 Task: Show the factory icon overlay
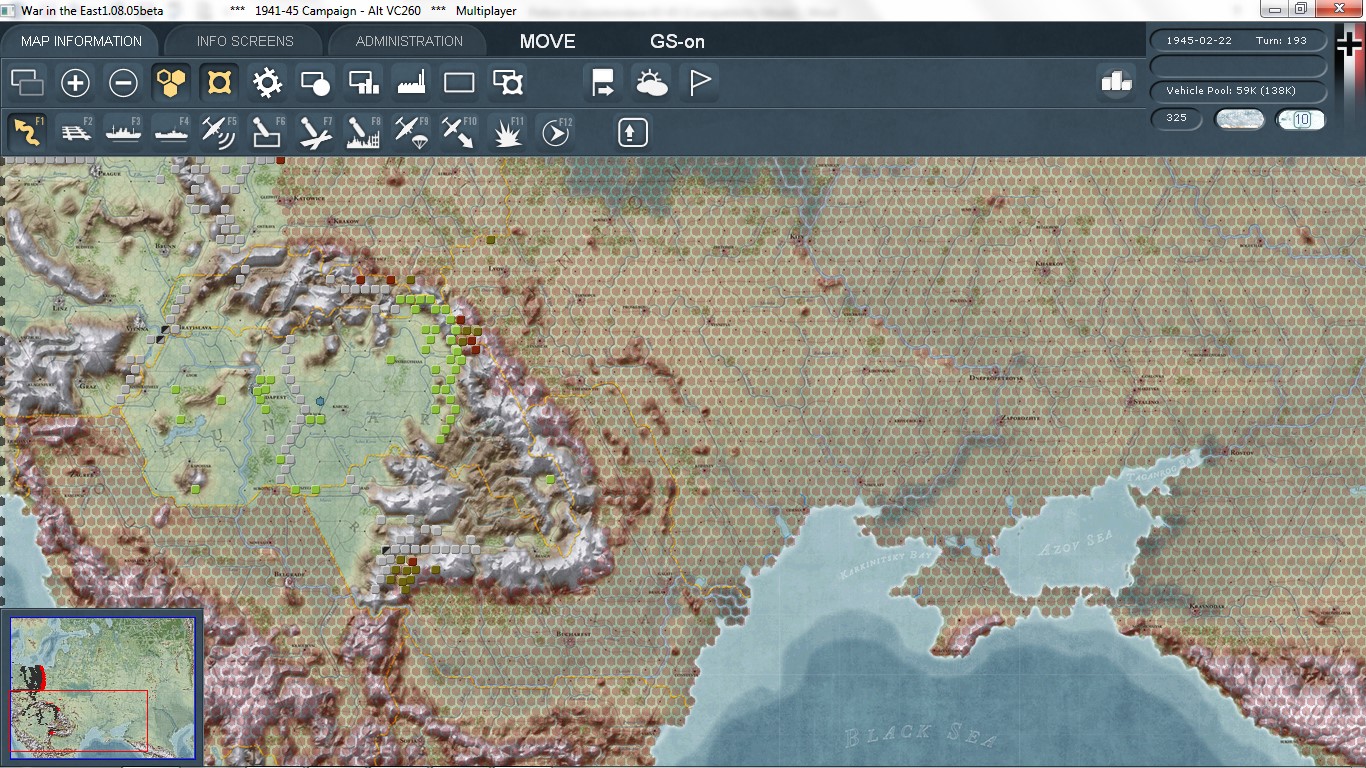click(x=411, y=82)
